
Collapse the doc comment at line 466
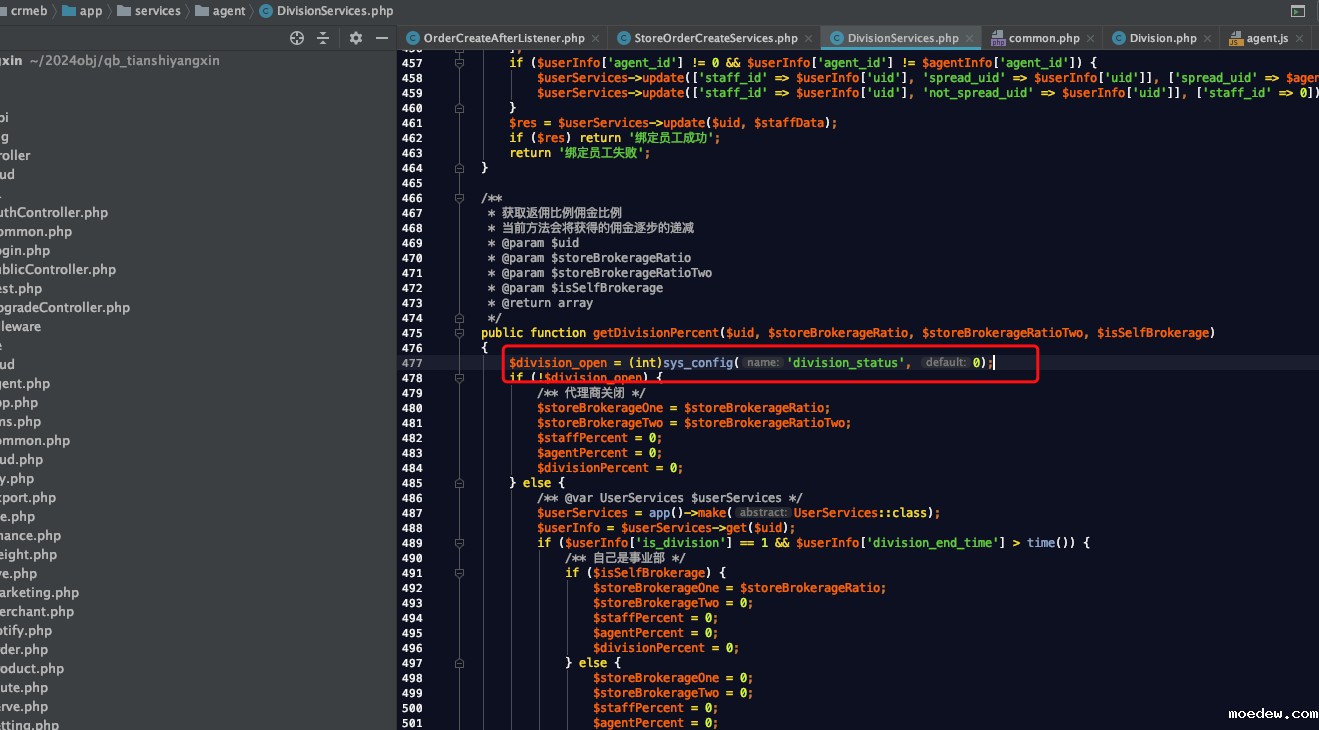(x=459, y=198)
